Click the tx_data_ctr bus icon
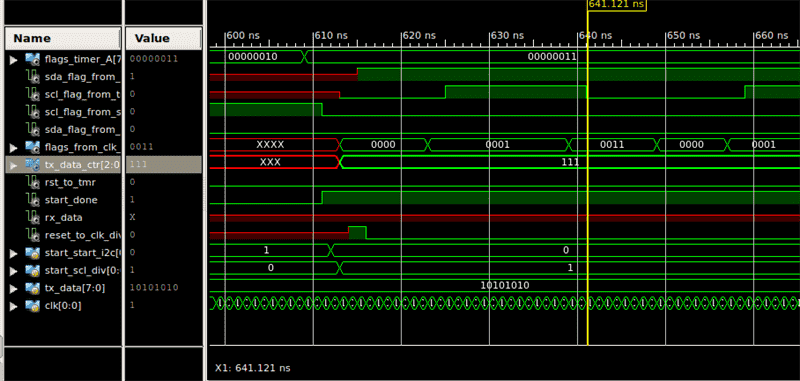Image resolution: width=800 pixels, height=381 pixels. (33, 164)
